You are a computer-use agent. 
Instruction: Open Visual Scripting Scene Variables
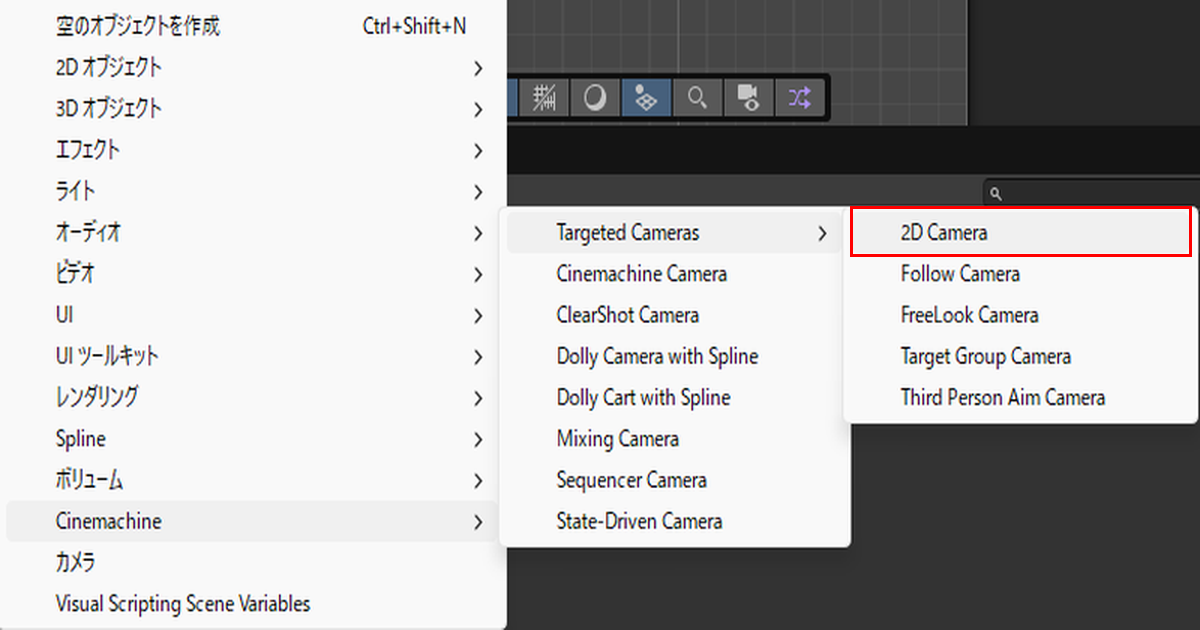[183, 604]
